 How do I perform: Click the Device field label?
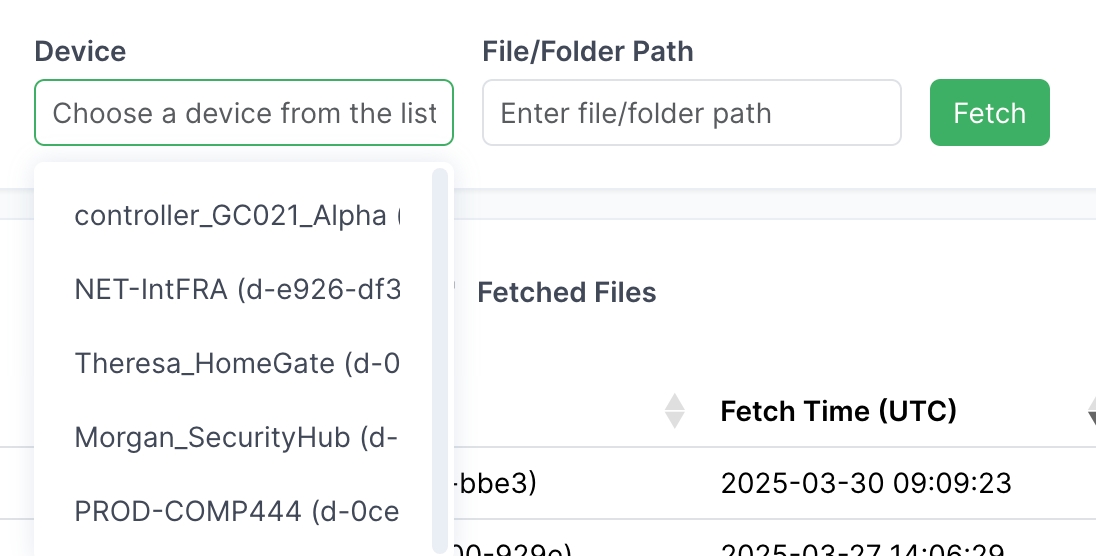click(80, 51)
